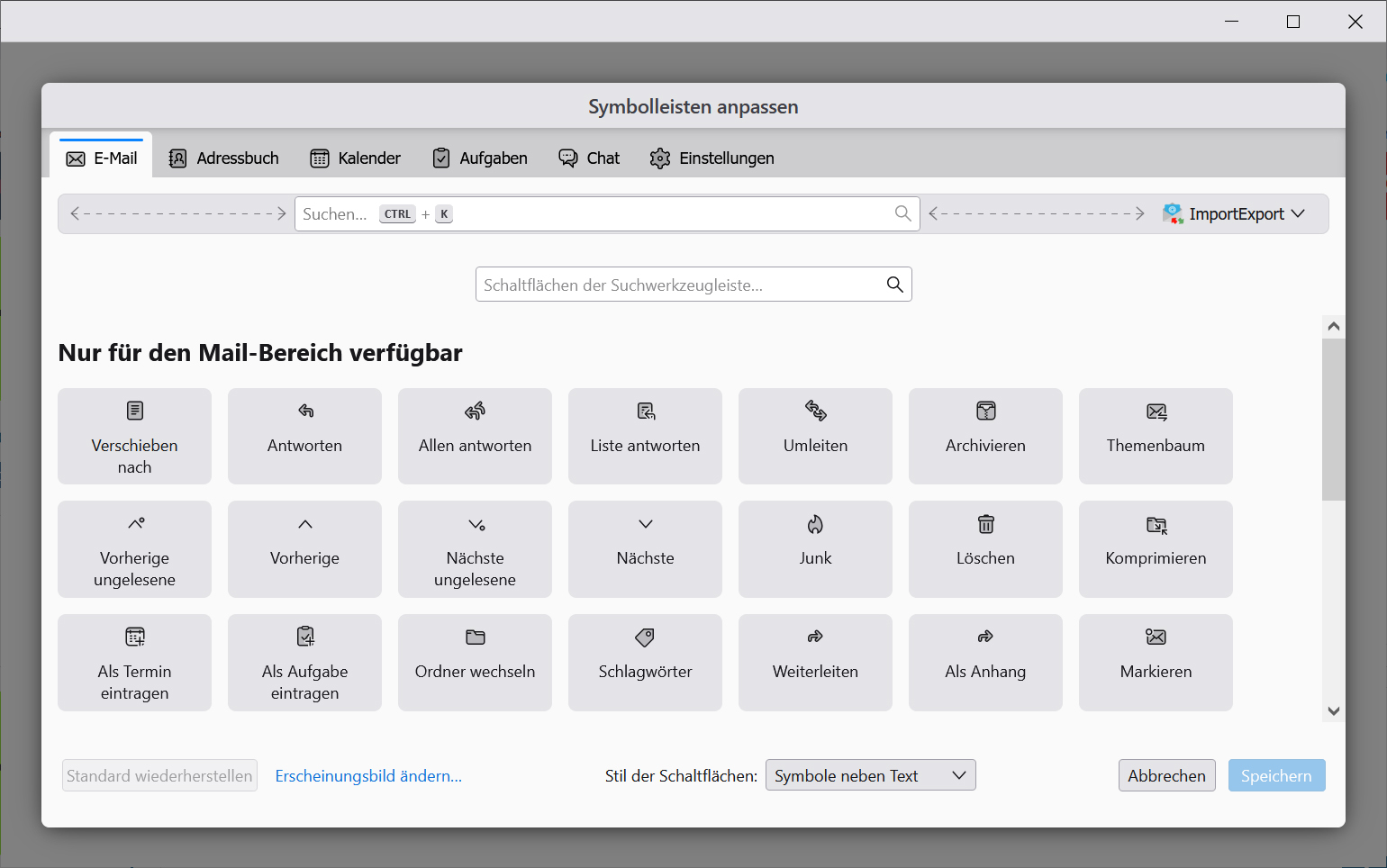Pick the Schlagwörter tag icon
1387x868 pixels.
pyautogui.click(x=645, y=637)
